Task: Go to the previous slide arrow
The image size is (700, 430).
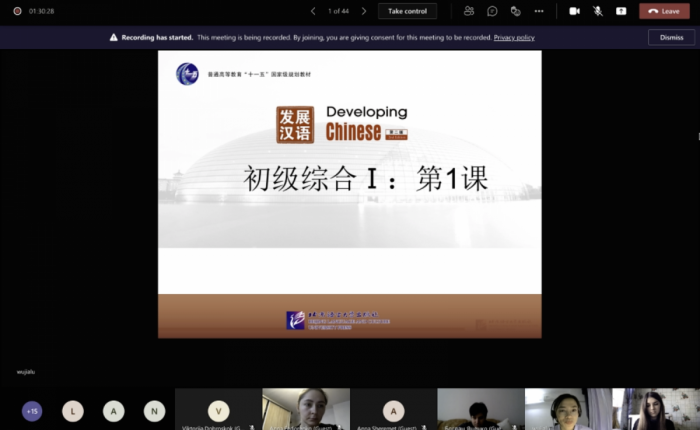Action: tap(313, 11)
